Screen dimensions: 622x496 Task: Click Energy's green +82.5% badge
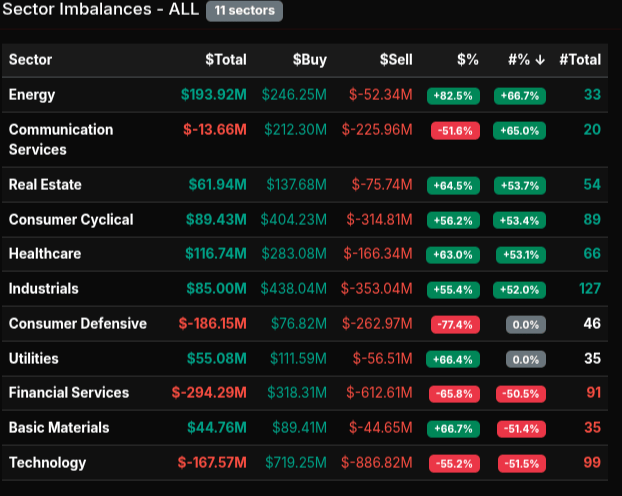pyautogui.click(x=453, y=96)
